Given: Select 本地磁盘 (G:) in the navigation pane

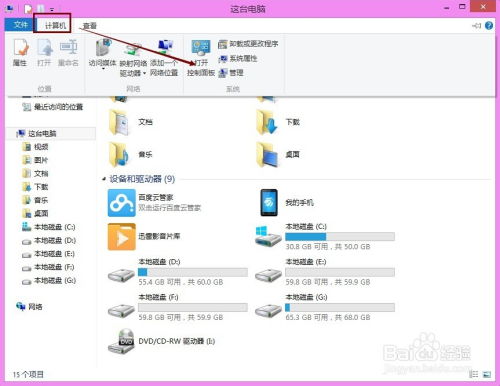Looking at the screenshot, I should pyautogui.click(x=49, y=281).
